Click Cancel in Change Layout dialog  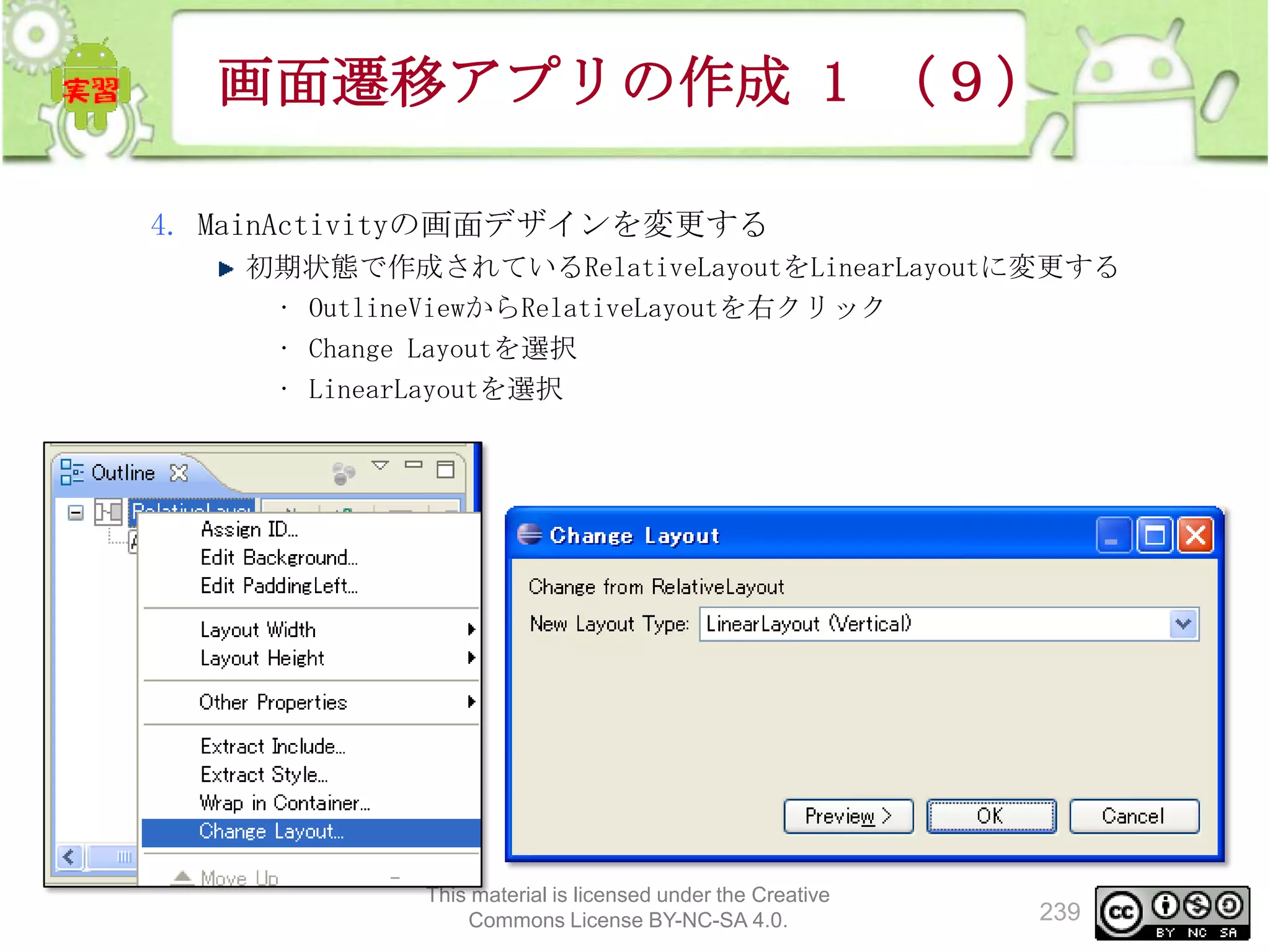click(x=1134, y=816)
